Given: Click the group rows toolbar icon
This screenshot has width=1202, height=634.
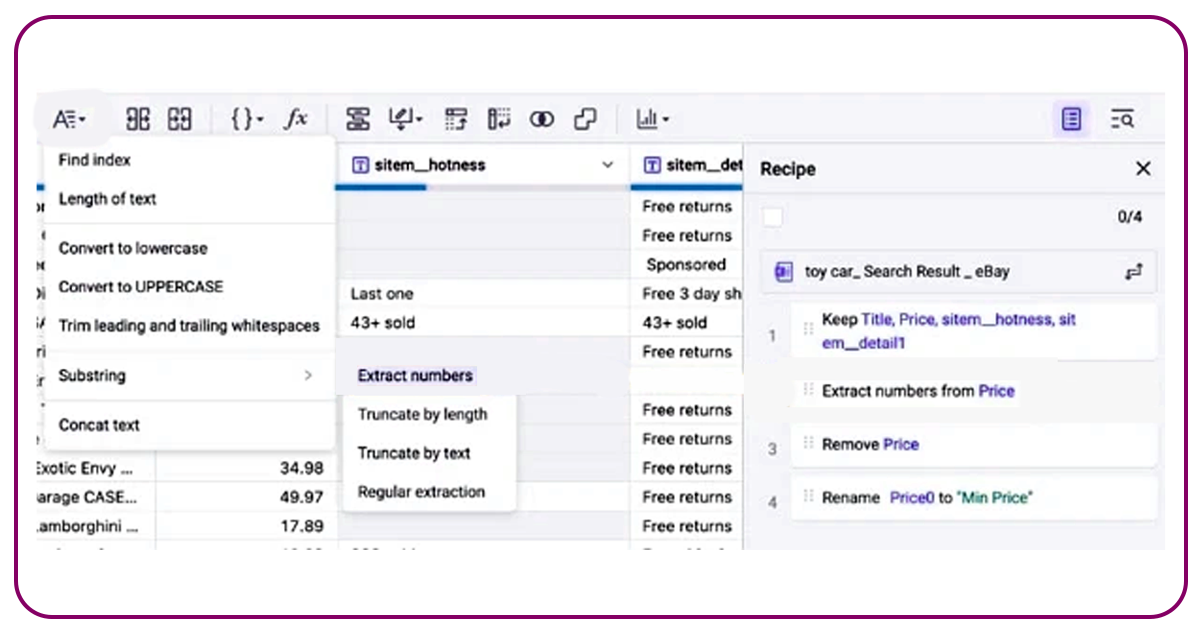Looking at the screenshot, I should coord(358,120).
